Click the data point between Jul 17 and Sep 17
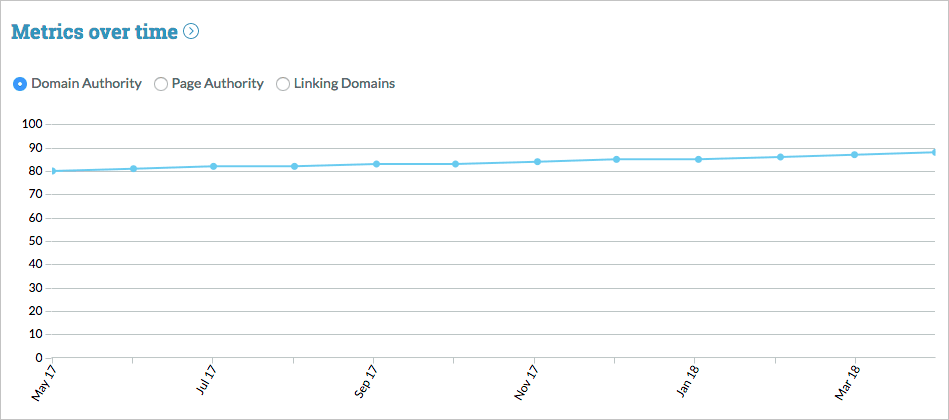This screenshot has width=949, height=420. [x=294, y=166]
